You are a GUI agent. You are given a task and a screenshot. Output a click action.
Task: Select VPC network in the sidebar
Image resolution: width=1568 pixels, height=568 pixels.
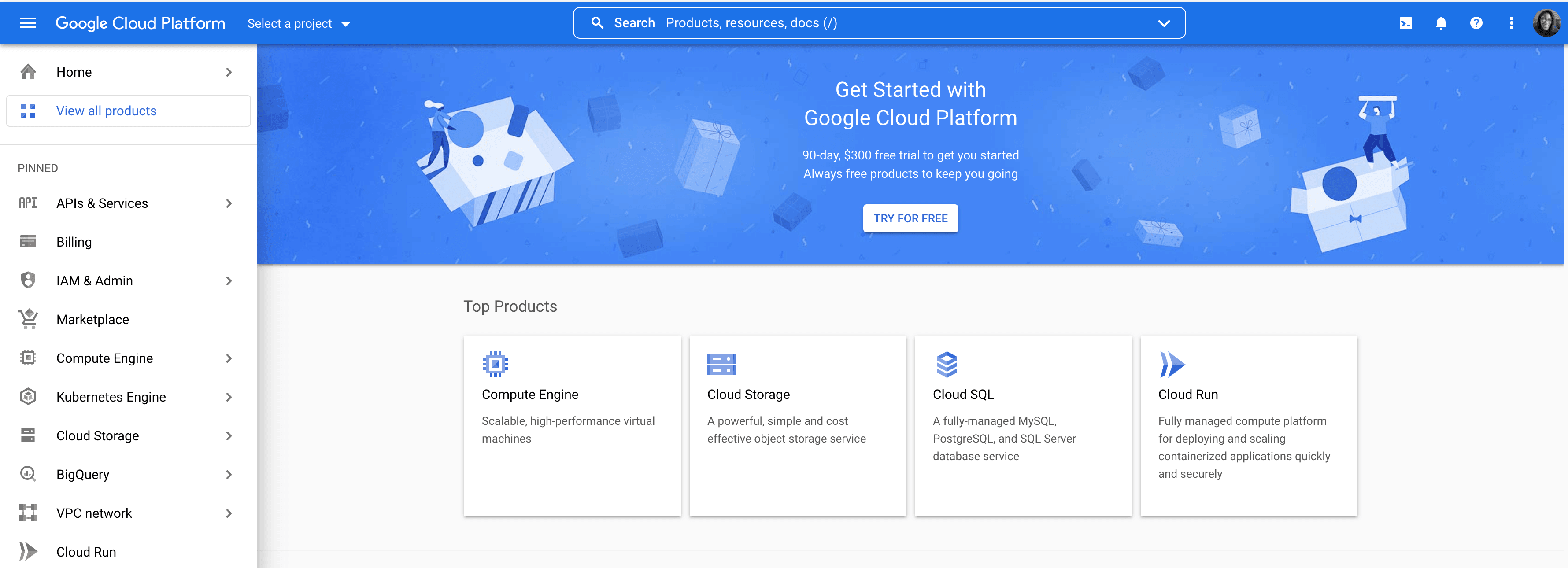pyautogui.click(x=94, y=513)
